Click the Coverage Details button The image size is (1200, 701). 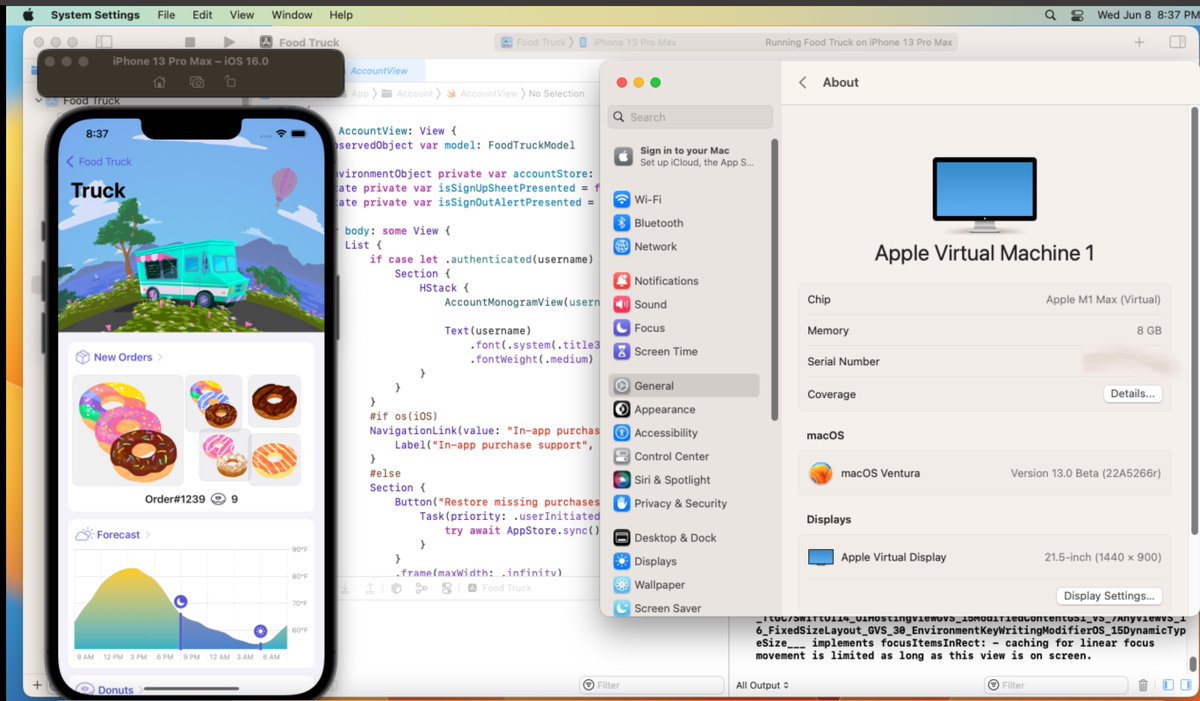pyautogui.click(x=1133, y=394)
